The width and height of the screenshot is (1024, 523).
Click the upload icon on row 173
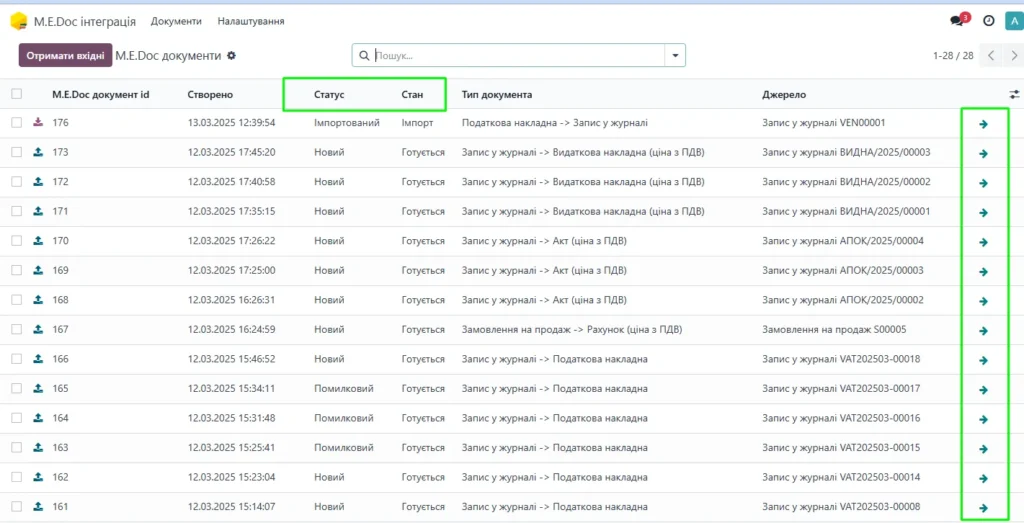point(38,152)
